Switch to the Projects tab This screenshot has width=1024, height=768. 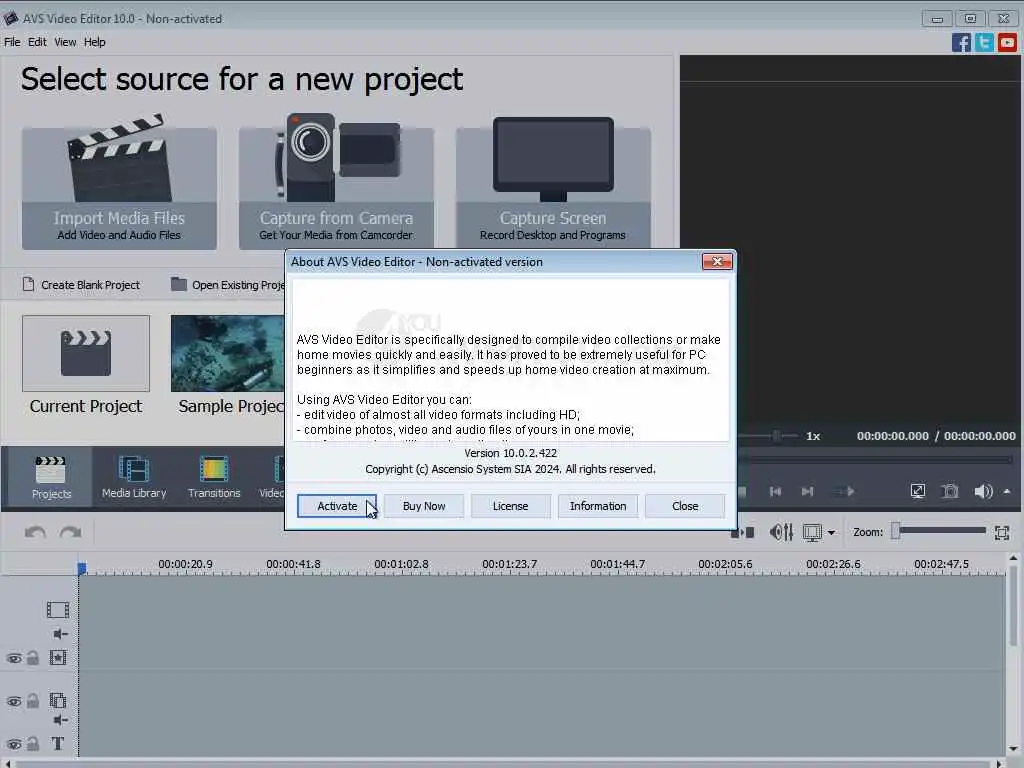[x=51, y=477]
